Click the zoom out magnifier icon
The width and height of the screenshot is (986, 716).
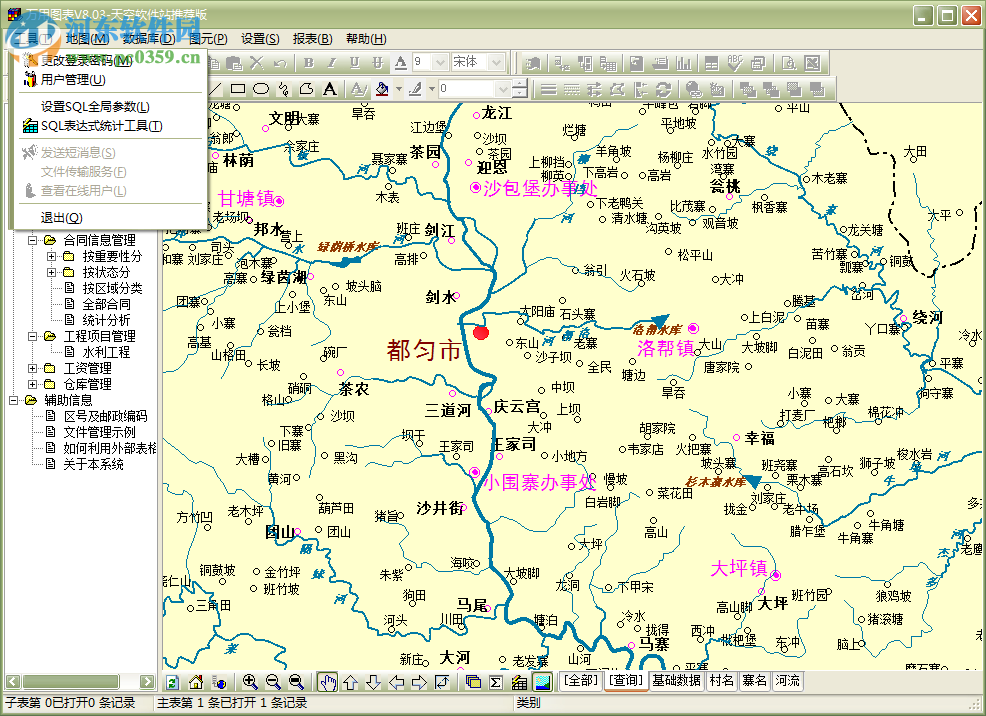click(x=273, y=682)
